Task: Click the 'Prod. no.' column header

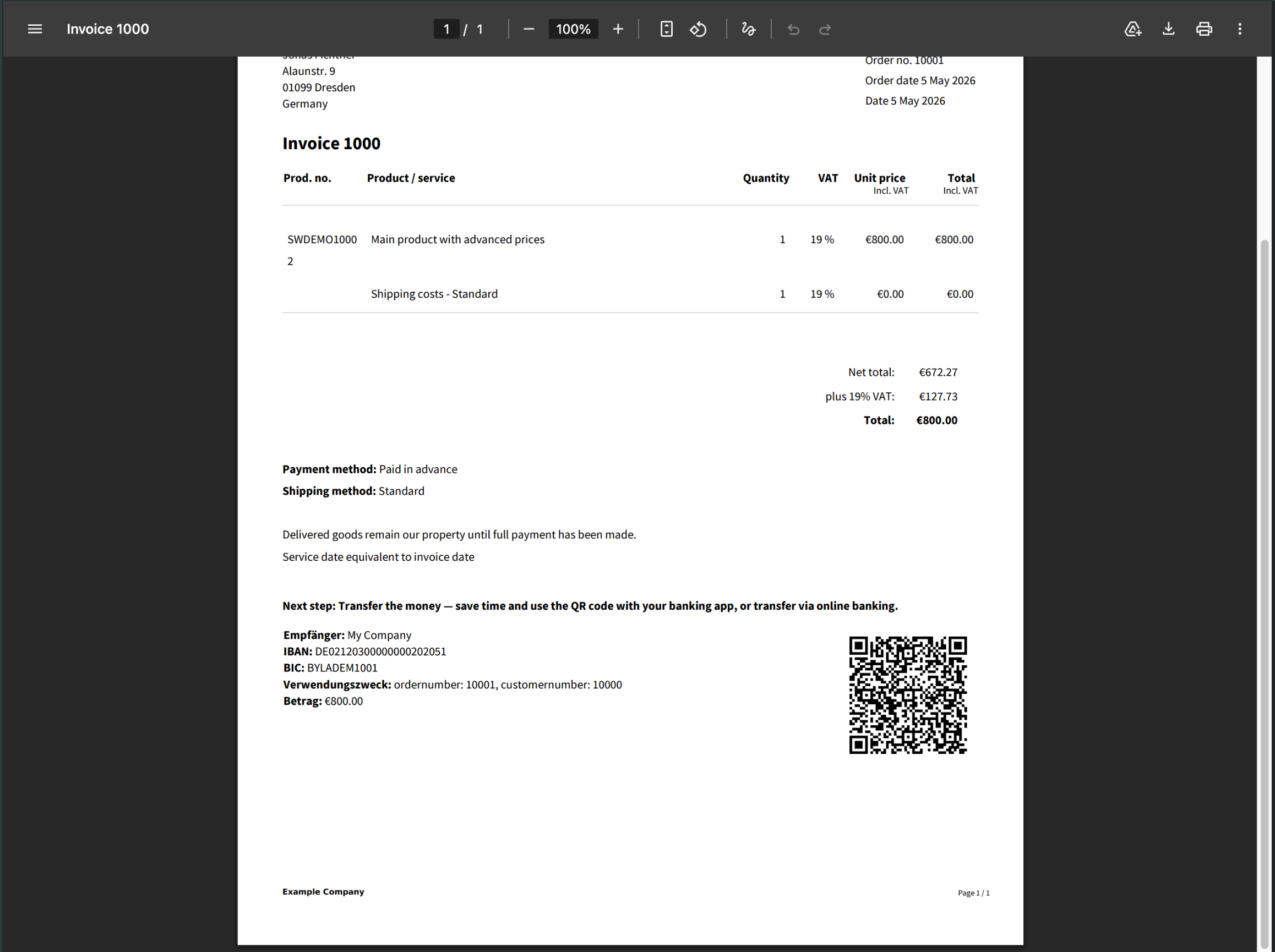Action: point(307,178)
